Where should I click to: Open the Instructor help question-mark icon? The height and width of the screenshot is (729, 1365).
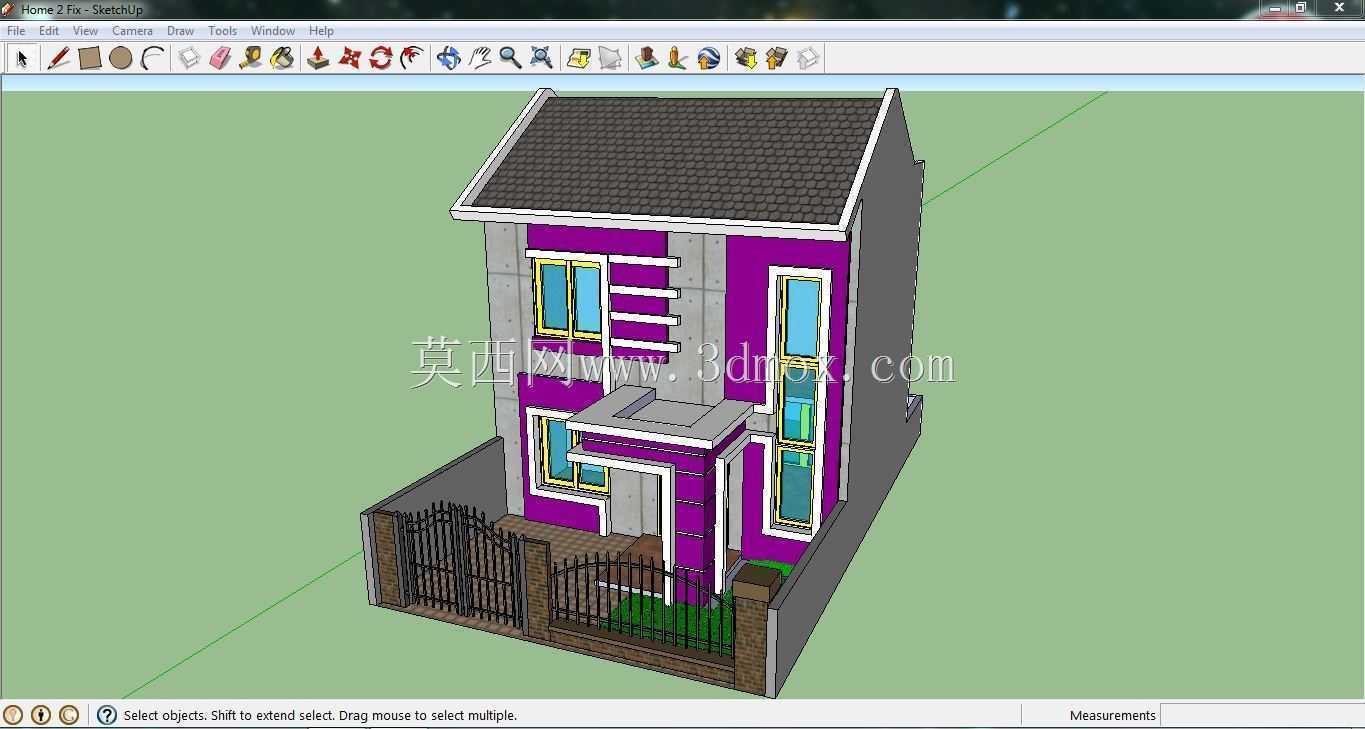[107, 715]
